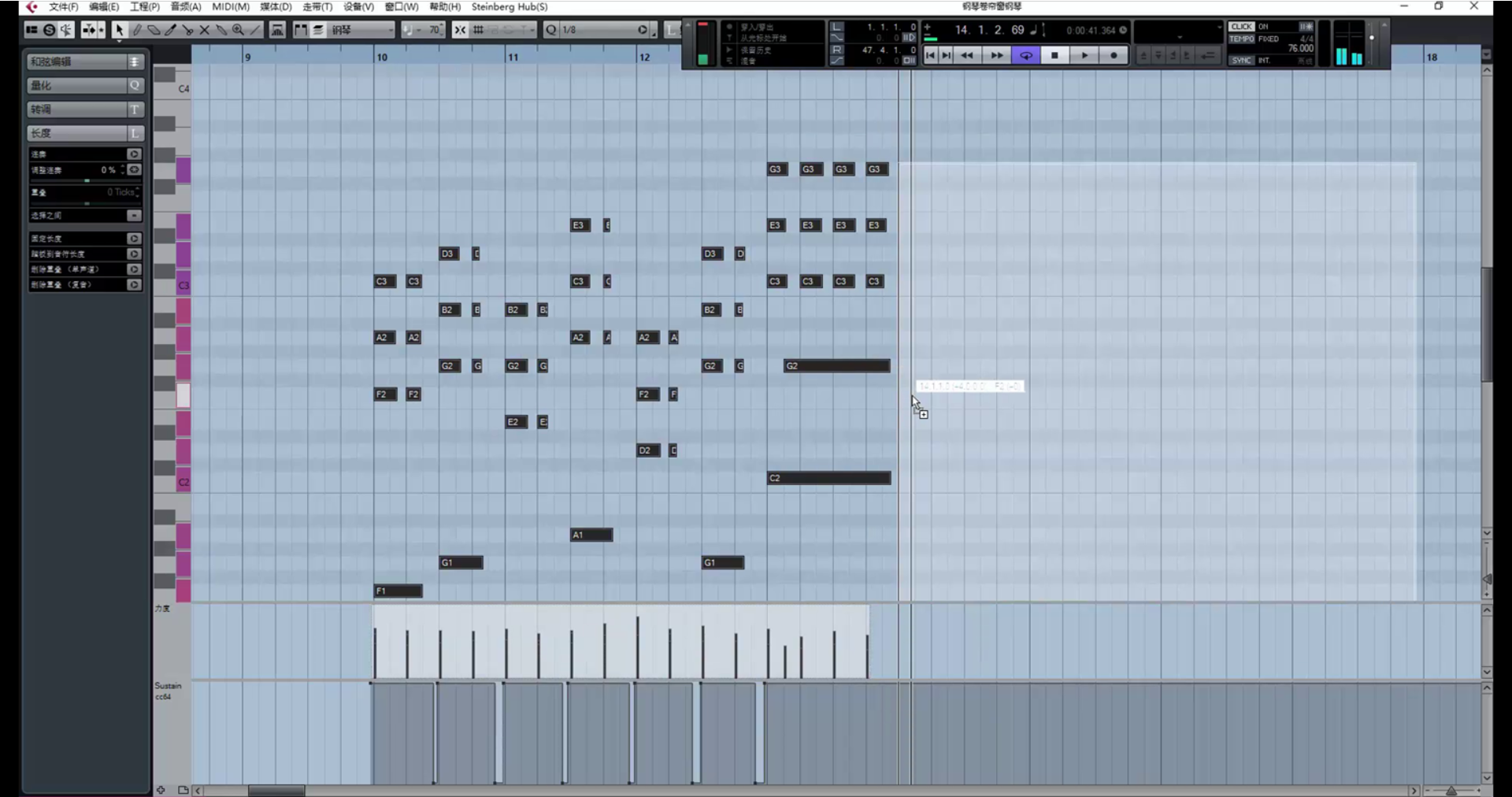
Task: Click the Stop transport button
Action: 1054,55
